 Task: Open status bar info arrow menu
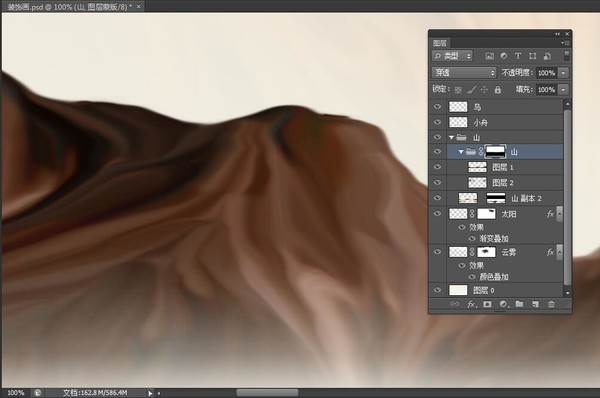(x=150, y=393)
